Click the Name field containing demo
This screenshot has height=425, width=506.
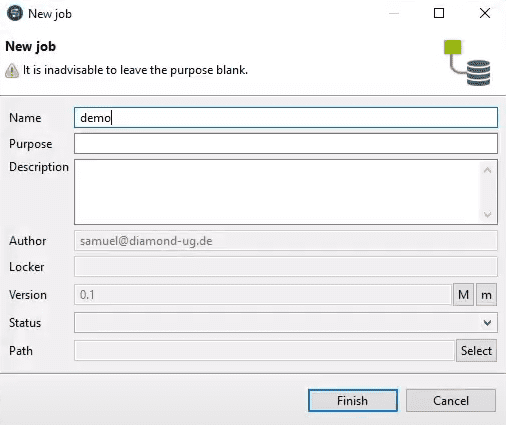pos(286,118)
